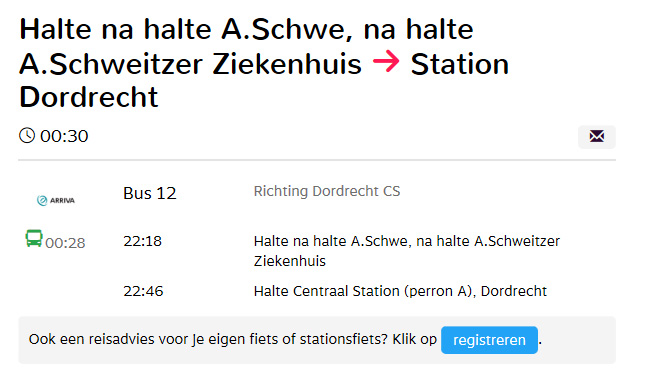Click the green bus icon

click(x=34, y=239)
